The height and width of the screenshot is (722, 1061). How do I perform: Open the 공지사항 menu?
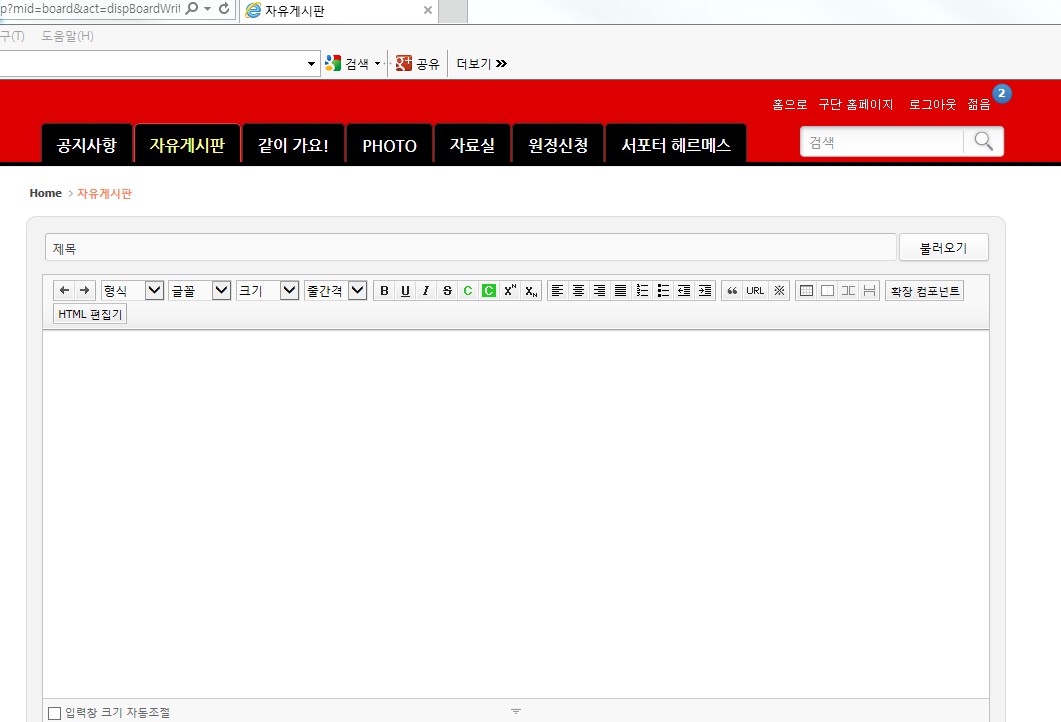[87, 144]
